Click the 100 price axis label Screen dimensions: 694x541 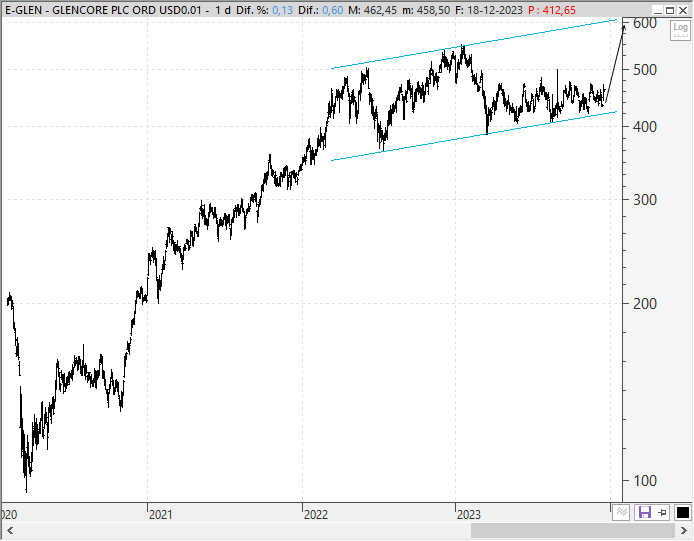coord(645,481)
